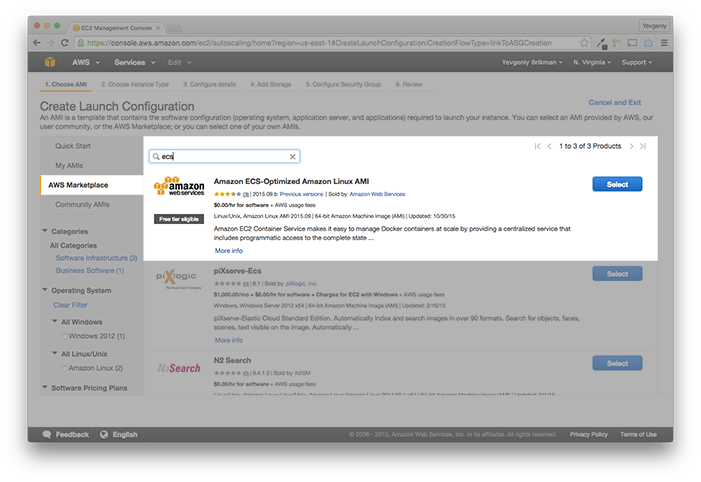The width and height of the screenshot is (701, 482).
Task: Switch to step 2 Choose Instance Type
Action: click(135, 85)
